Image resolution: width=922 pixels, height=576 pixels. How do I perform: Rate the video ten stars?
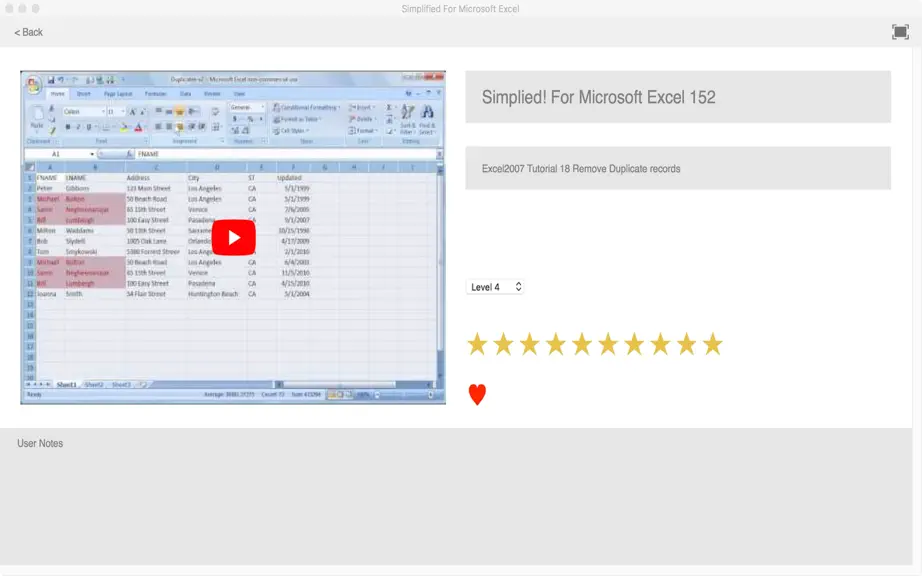pos(713,344)
